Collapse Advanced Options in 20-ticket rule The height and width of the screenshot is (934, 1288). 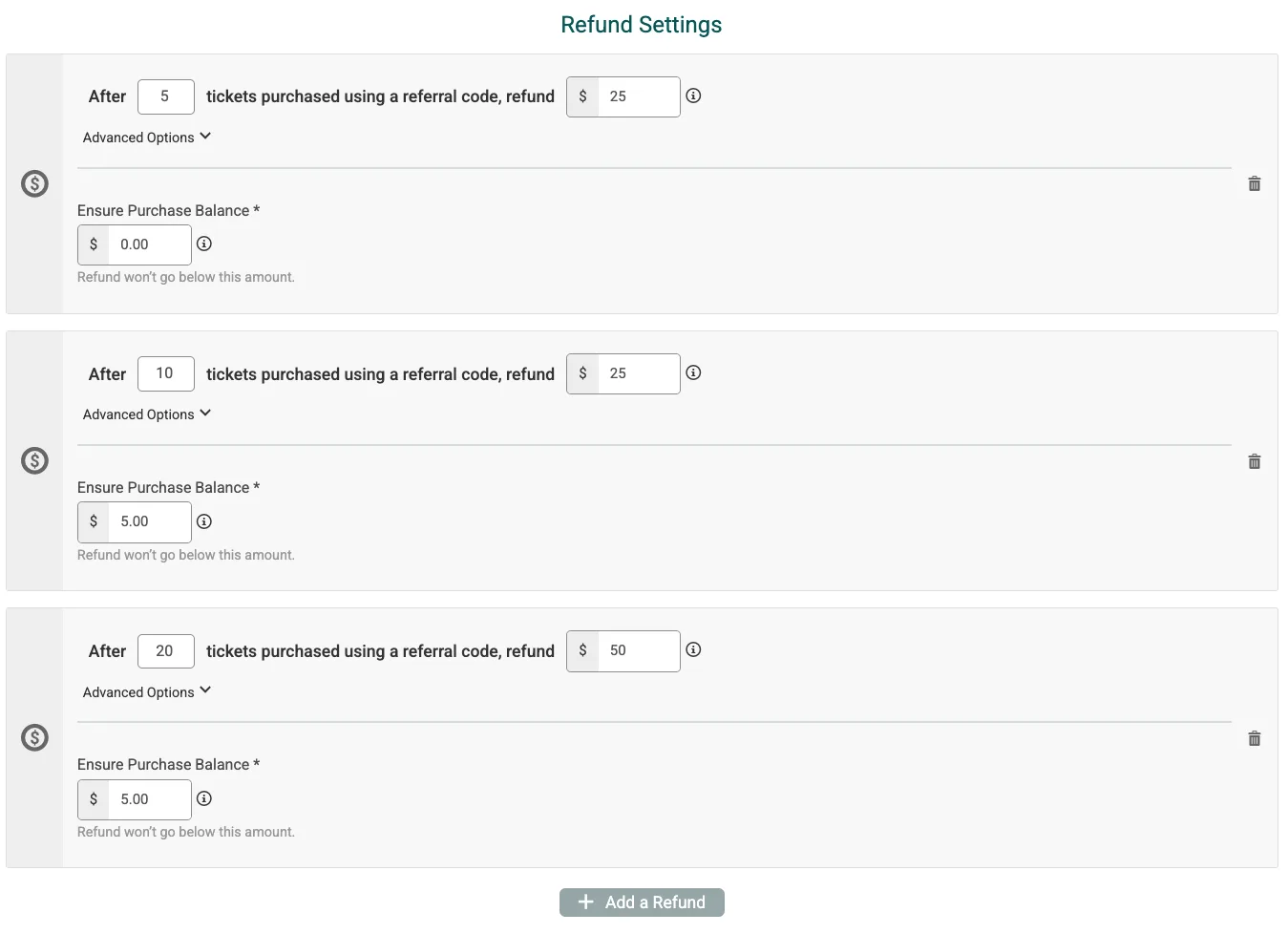tap(147, 691)
